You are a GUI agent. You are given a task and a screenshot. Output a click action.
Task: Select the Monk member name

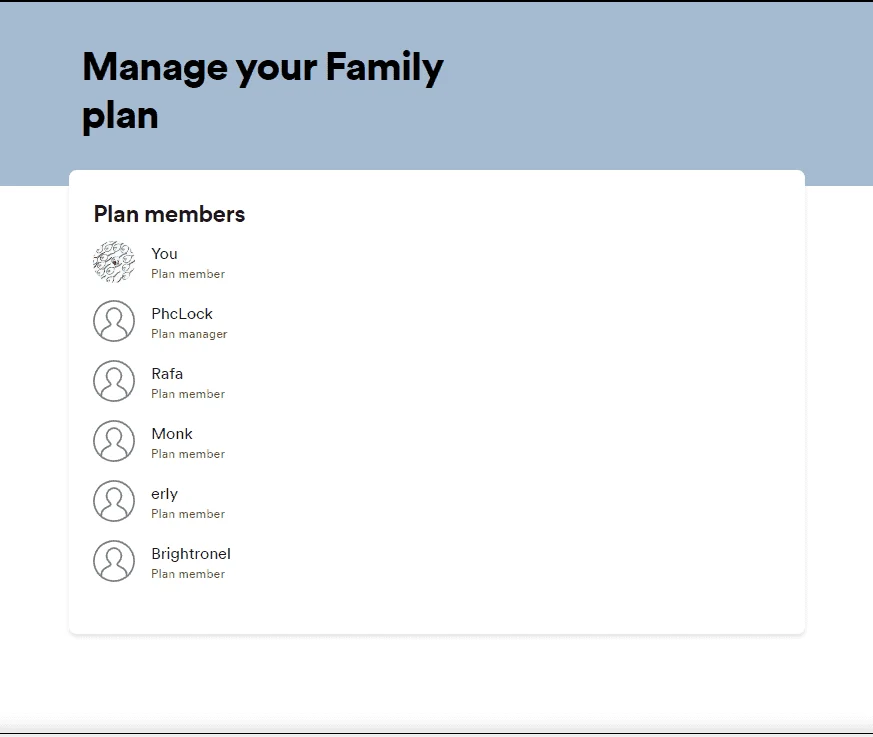(x=172, y=434)
